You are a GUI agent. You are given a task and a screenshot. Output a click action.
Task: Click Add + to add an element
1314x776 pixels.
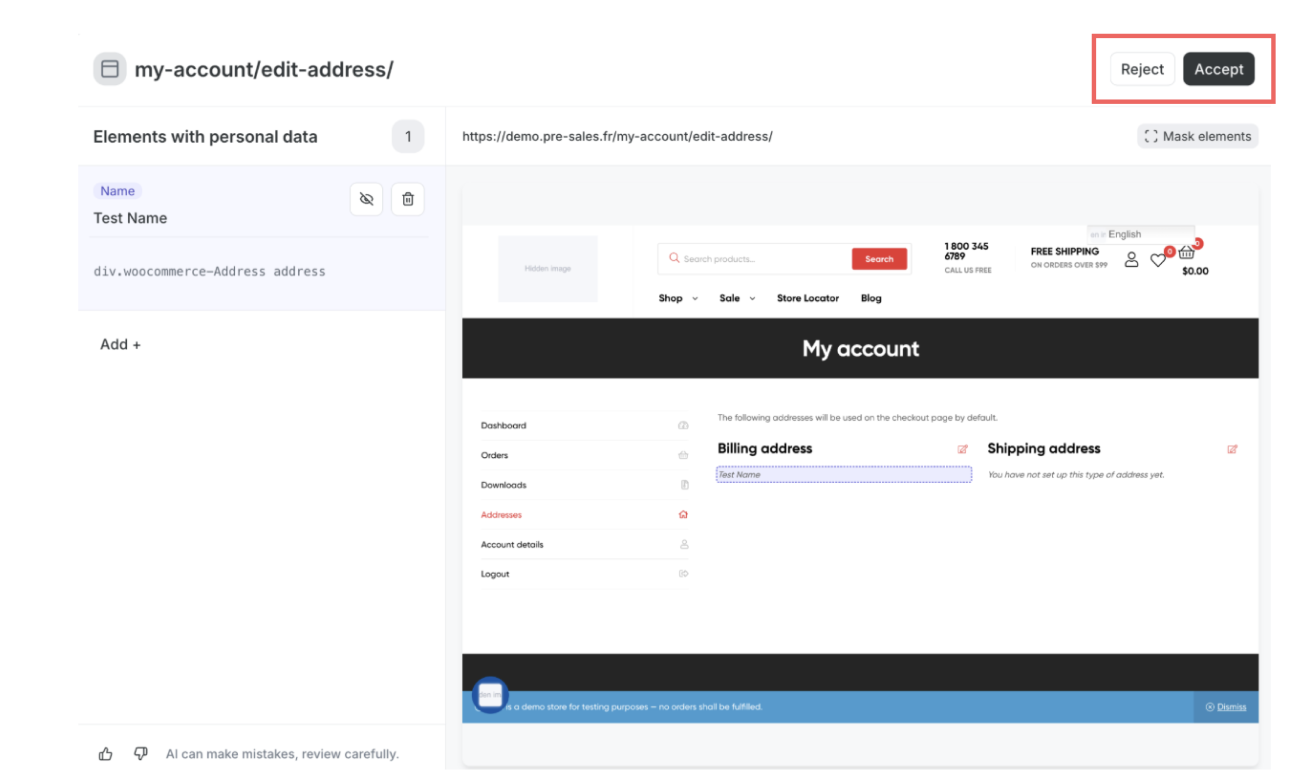(x=120, y=344)
